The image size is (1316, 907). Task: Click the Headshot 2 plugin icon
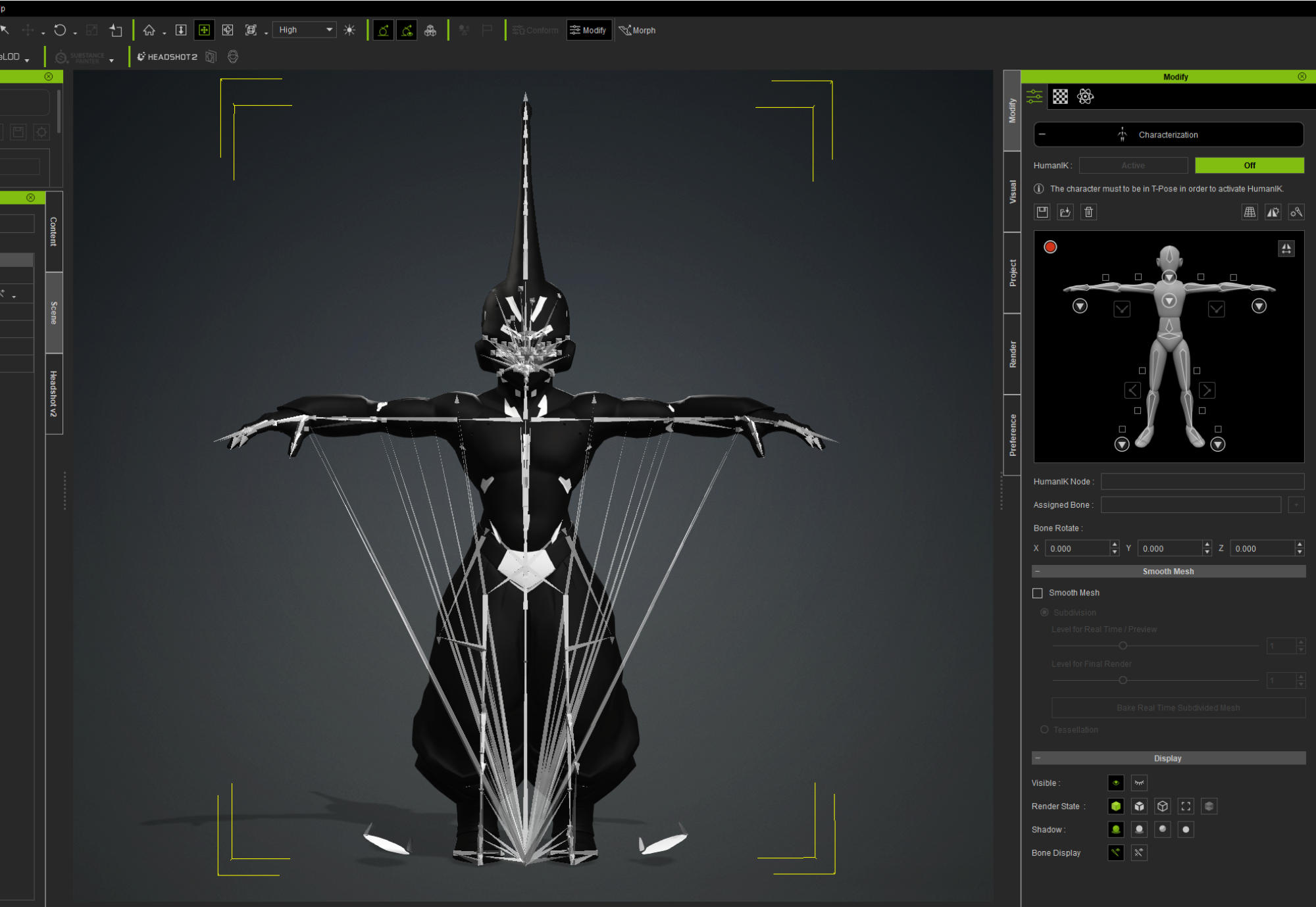(x=166, y=57)
